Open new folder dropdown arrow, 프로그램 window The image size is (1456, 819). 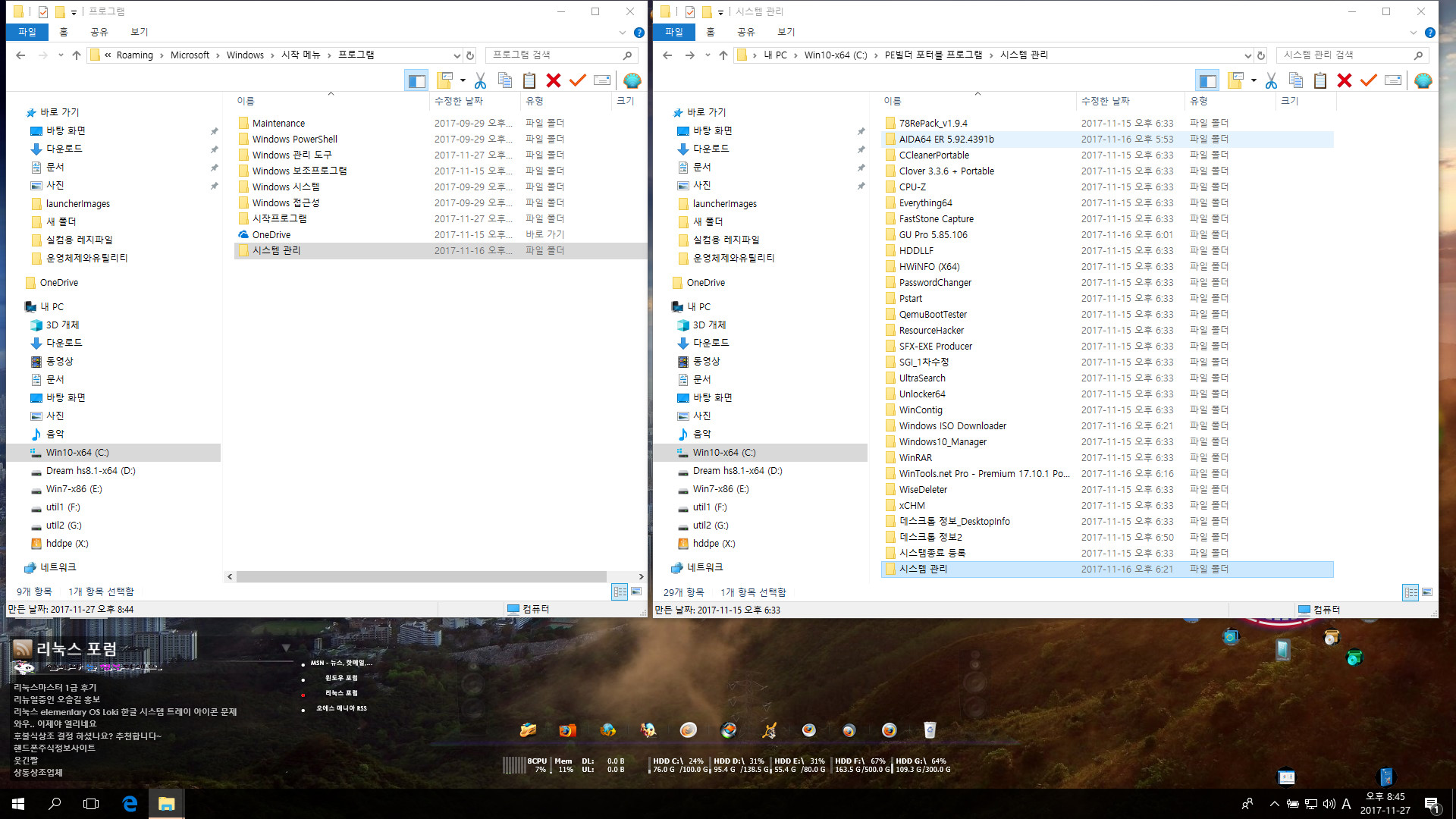[463, 80]
